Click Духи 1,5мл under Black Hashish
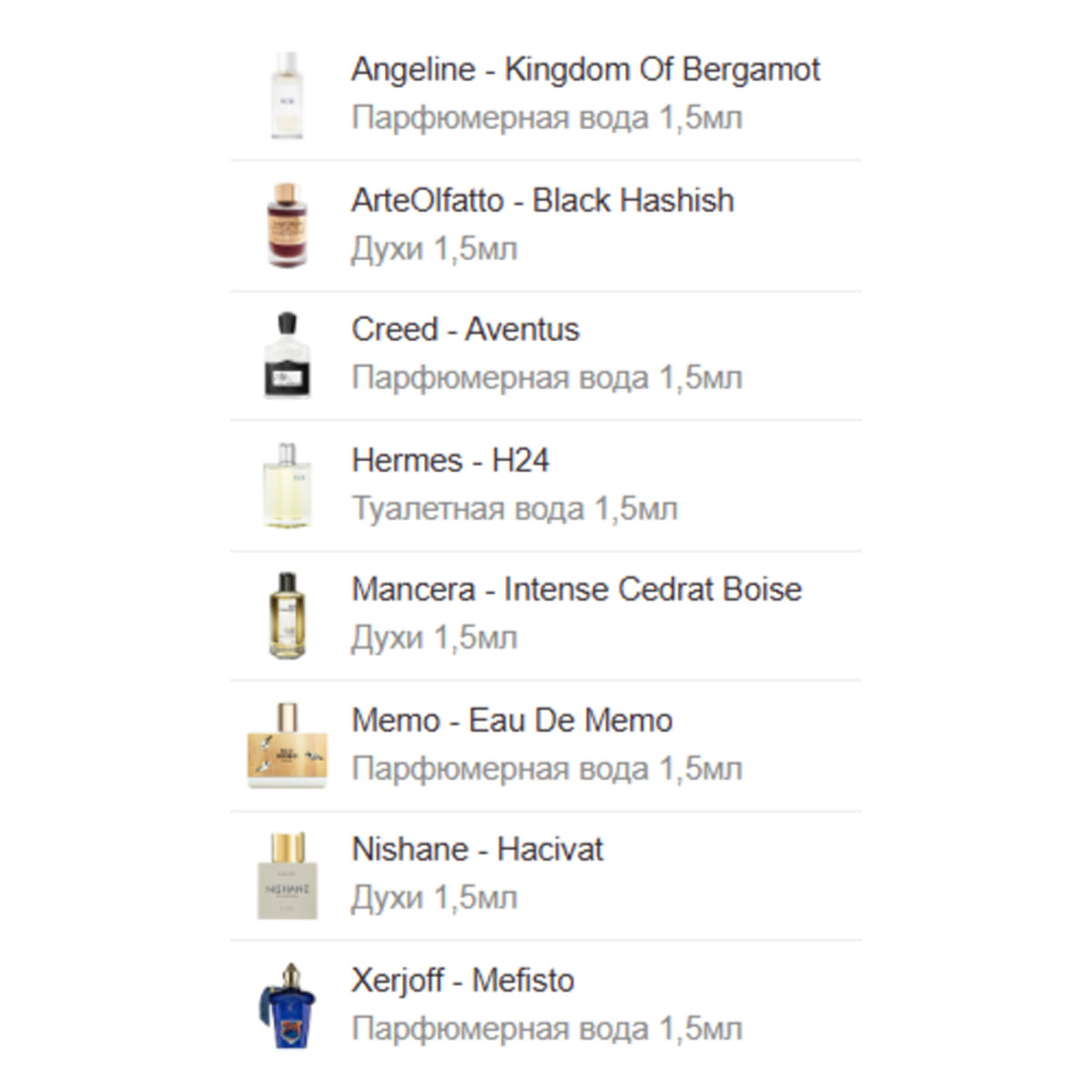Screen dimensions: 1092x1092 point(434,248)
